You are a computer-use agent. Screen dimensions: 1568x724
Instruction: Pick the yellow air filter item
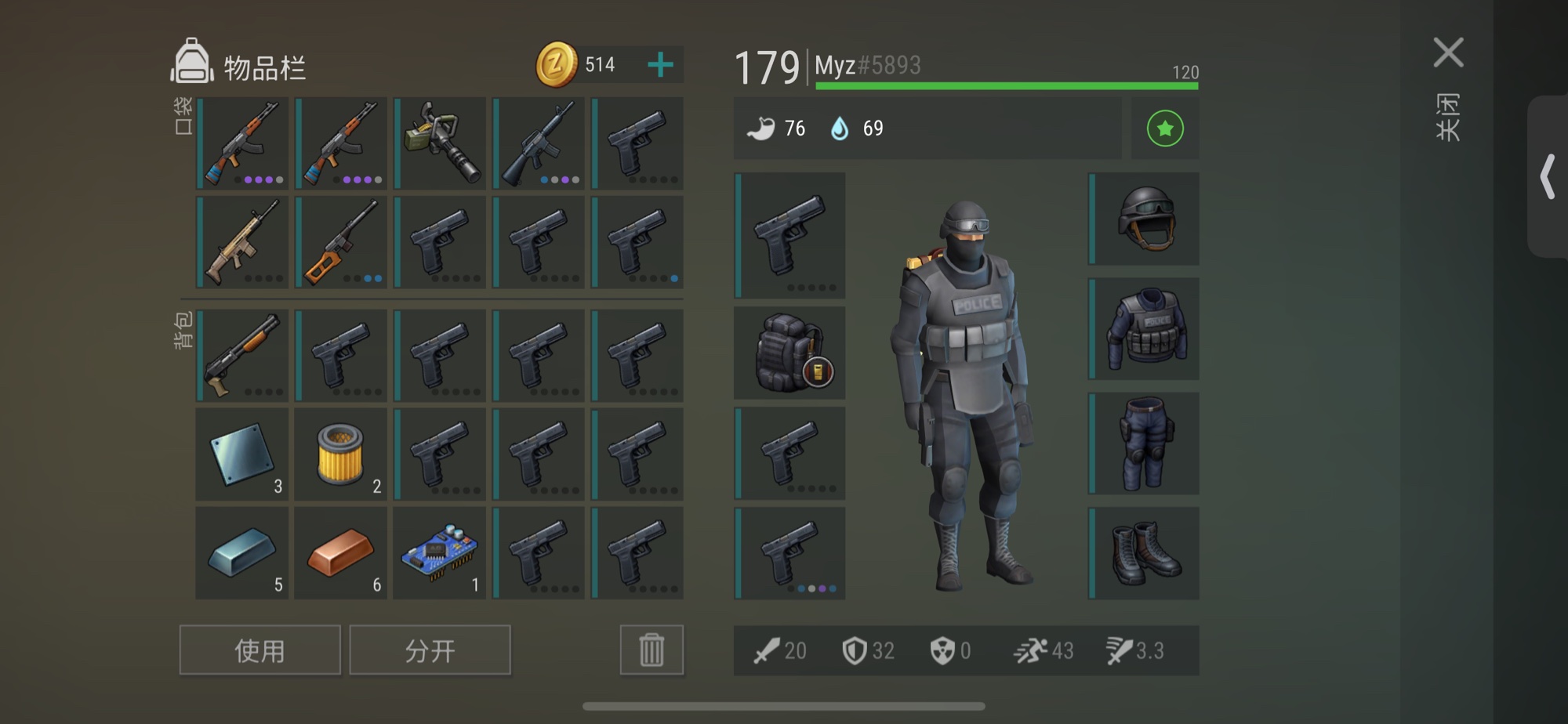tap(341, 454)
